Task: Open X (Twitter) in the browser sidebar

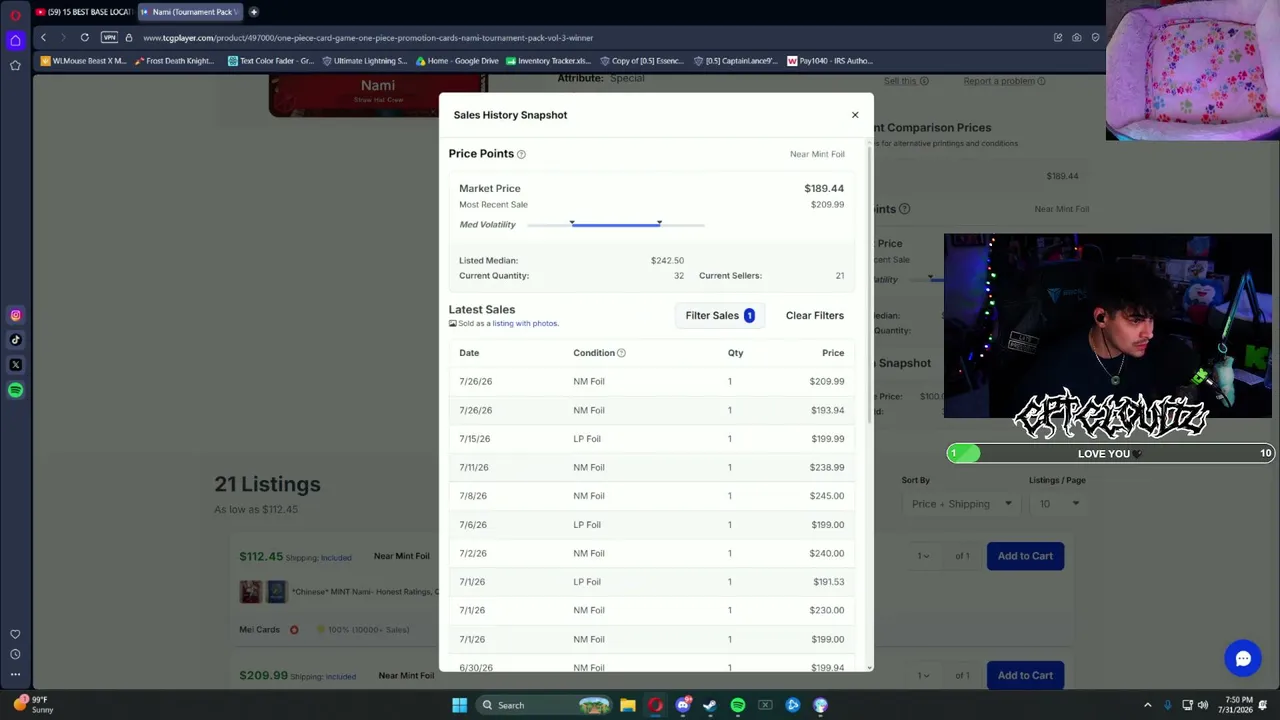Action: tap(15, 365)
